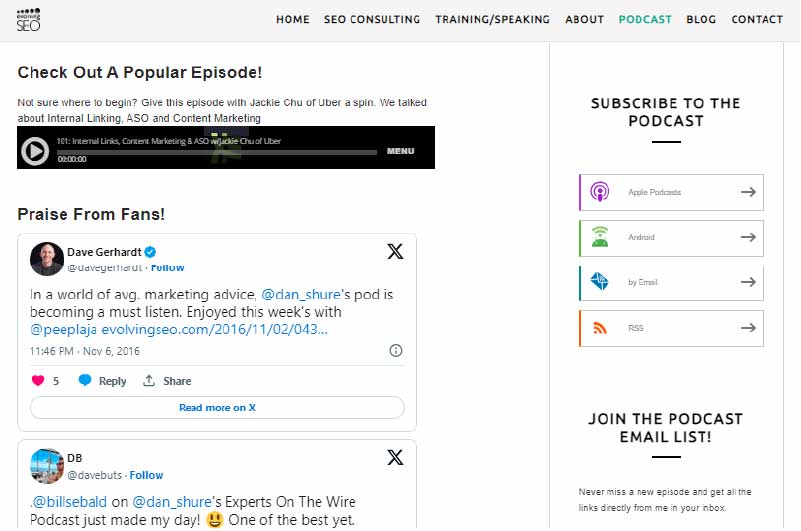This screenshot has width=801, height=531.
Task: Click the Evolving SEO logo
Action: coord(29,19)
